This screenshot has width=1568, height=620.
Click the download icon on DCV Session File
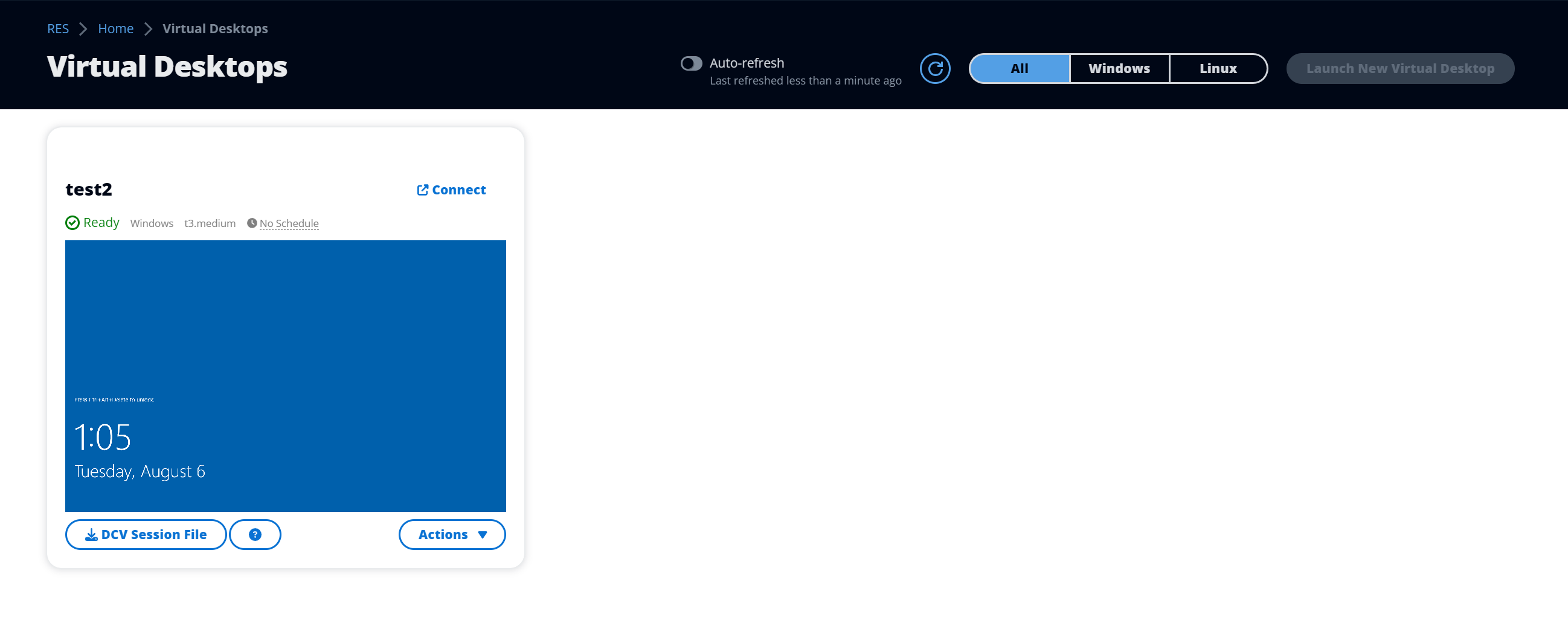coord(91,534)
